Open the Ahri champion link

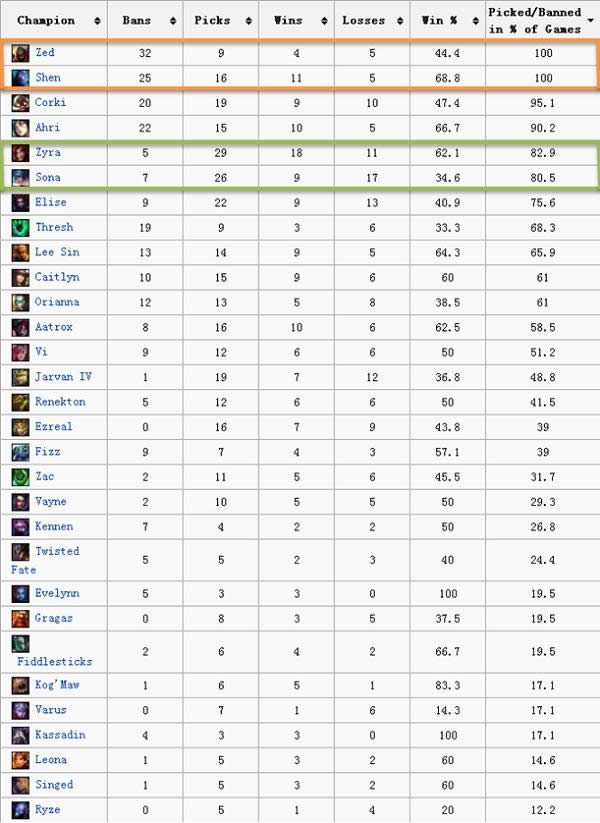click(48, 127)
